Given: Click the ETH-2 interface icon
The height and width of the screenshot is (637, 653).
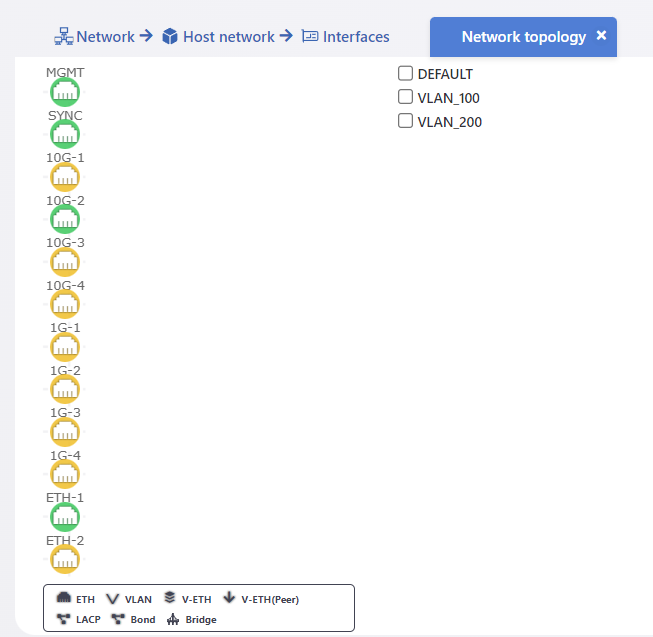Looking at the screenshot, I should coord(65,559).
